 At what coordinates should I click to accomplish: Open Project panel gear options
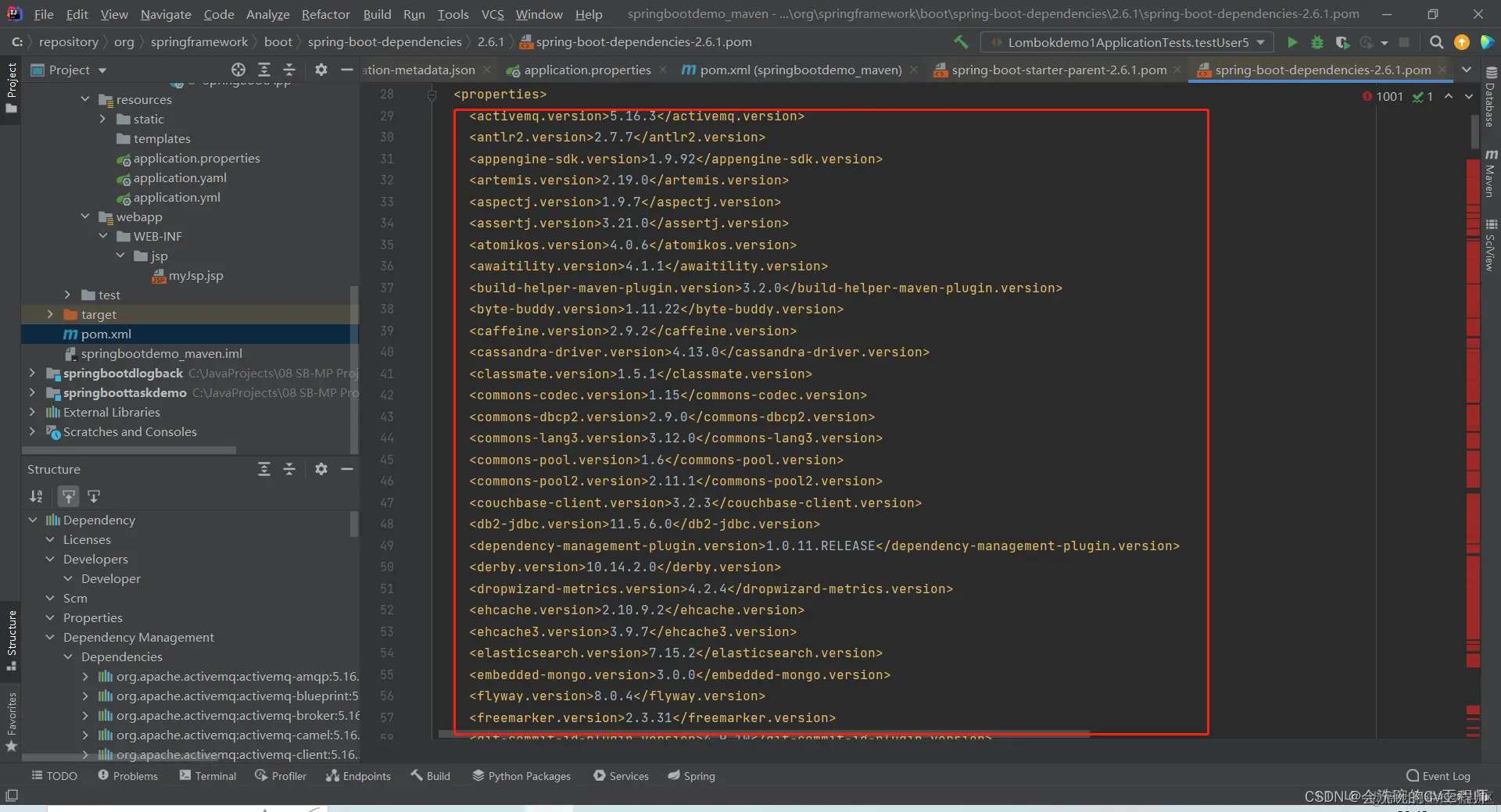321,70
